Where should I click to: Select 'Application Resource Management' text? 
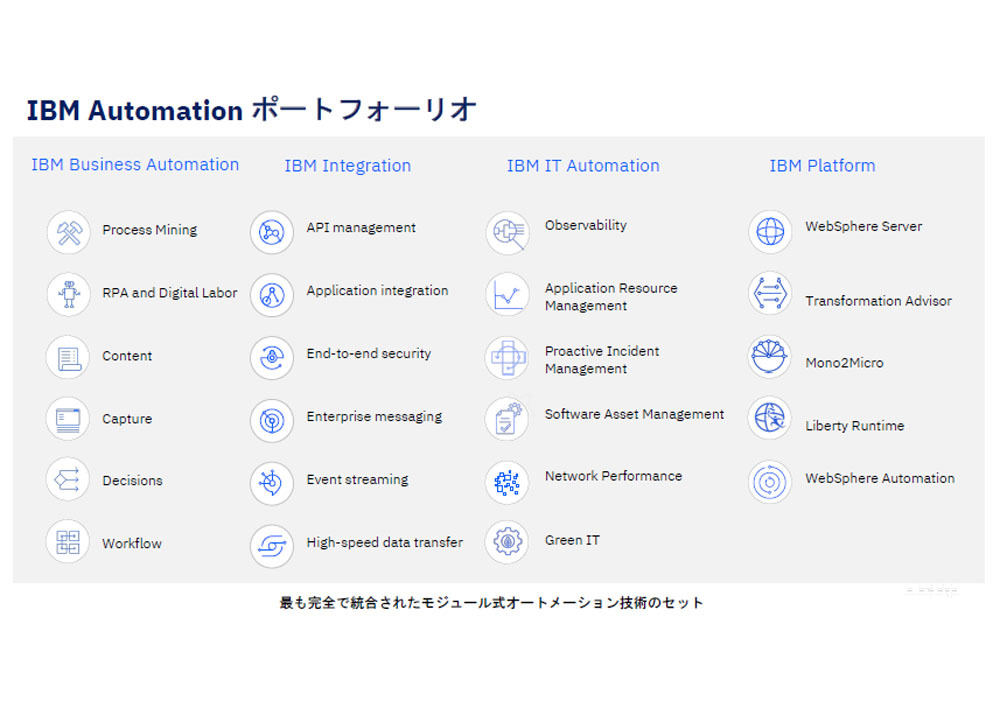click(611, 297)
